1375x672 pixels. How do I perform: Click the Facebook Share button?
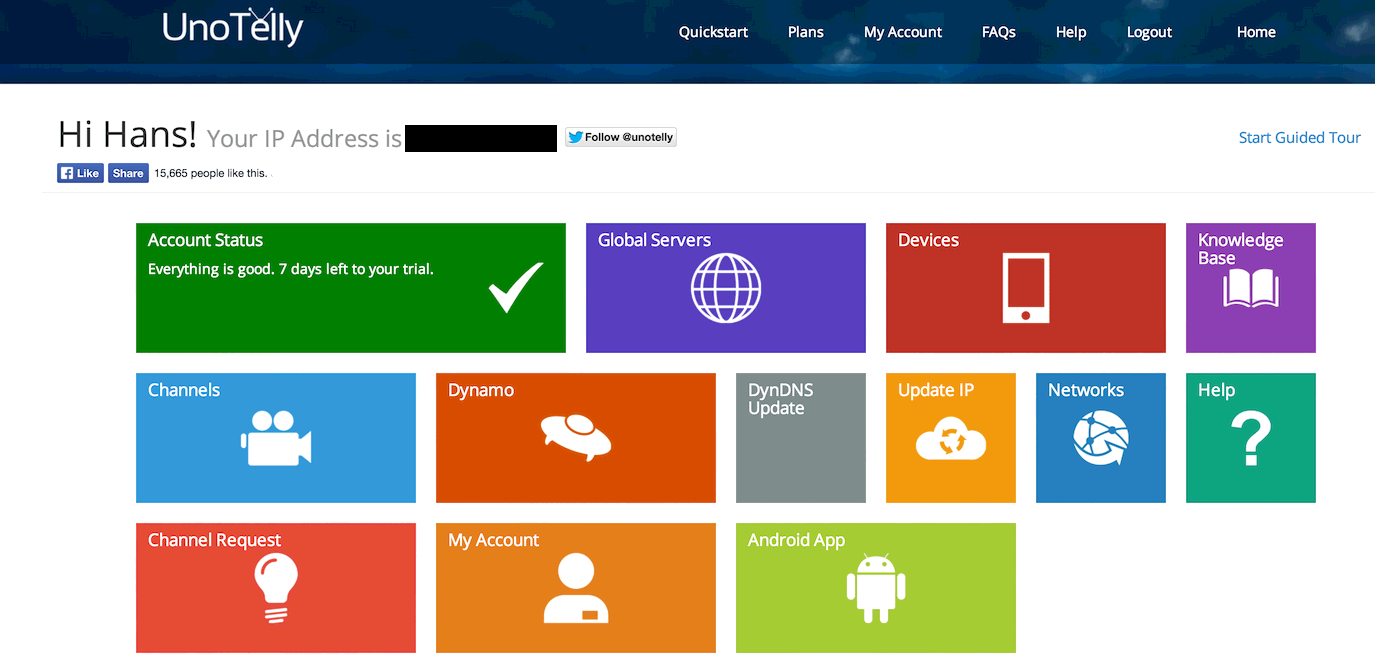click(128, 173)
